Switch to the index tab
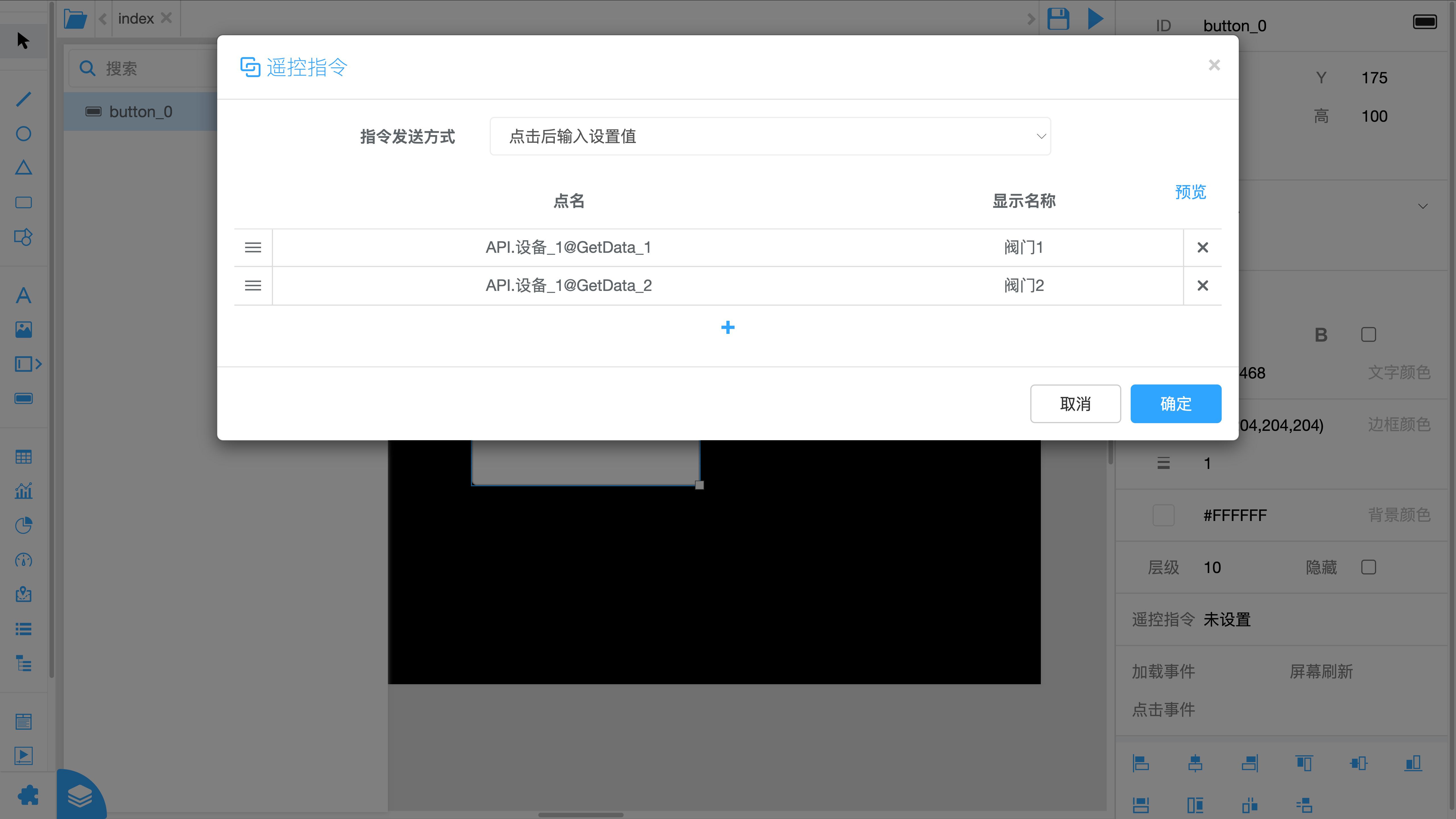 (136, 19)
